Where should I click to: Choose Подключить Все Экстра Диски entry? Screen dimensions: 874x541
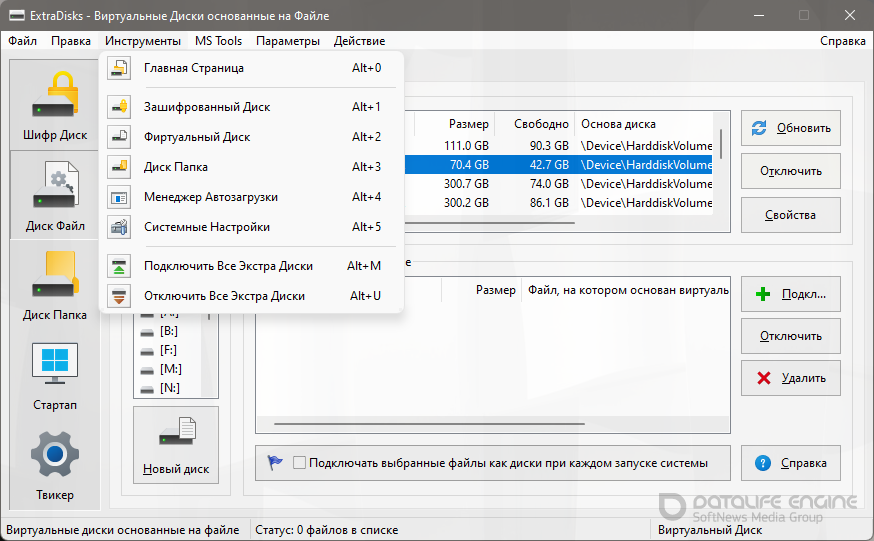pos(251,266)
